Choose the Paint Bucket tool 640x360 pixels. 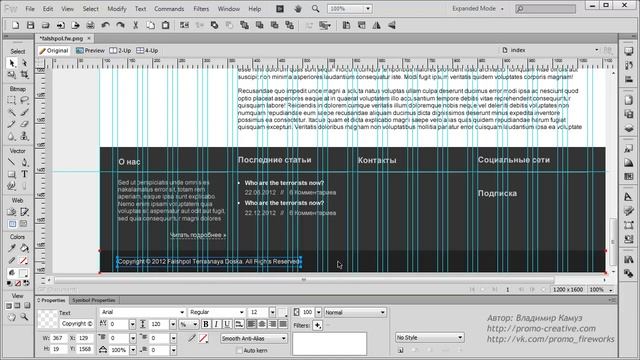[24, 248]
